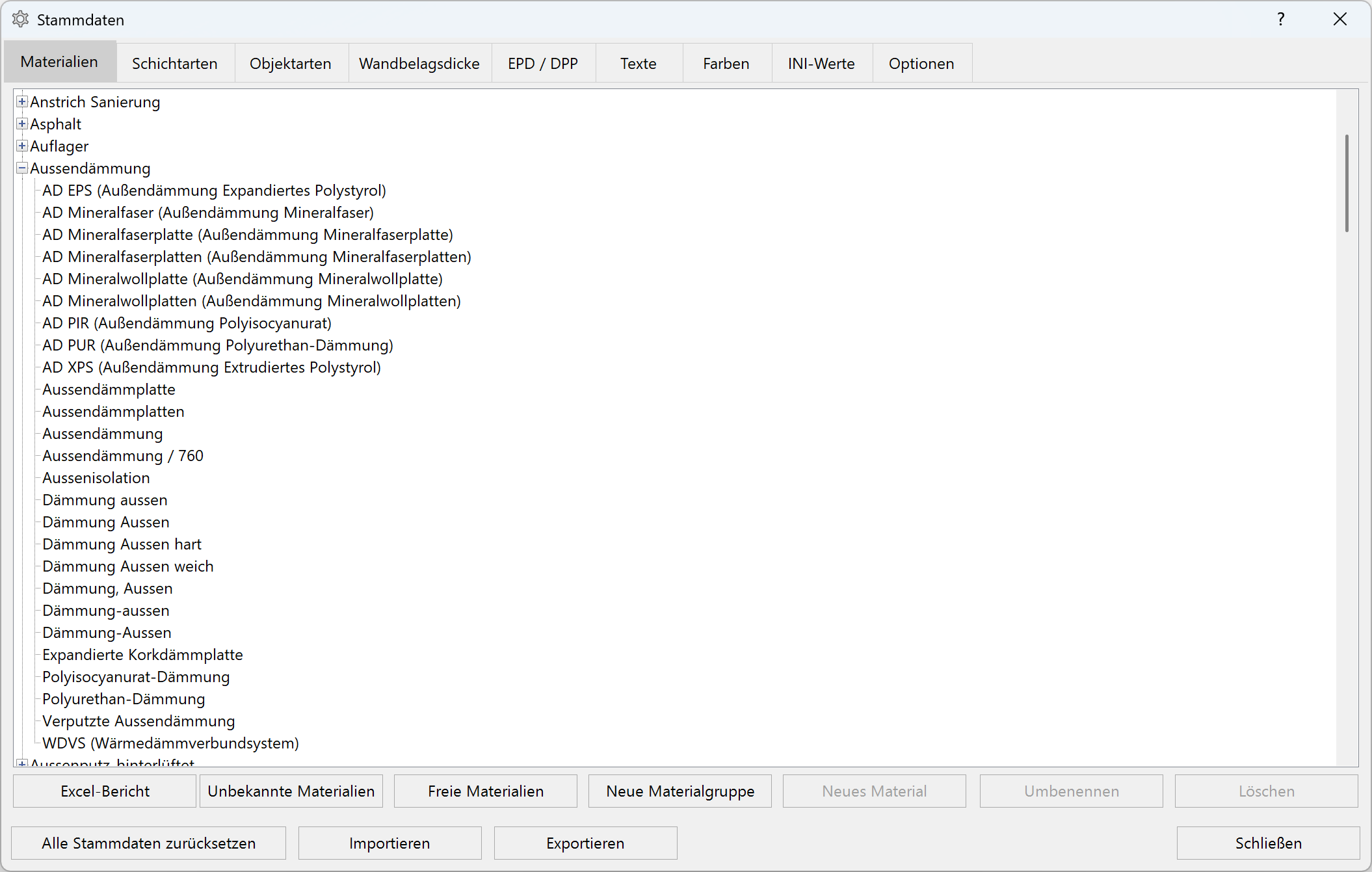
Task: Click the Exportieren button
Action: pos(586,843)
